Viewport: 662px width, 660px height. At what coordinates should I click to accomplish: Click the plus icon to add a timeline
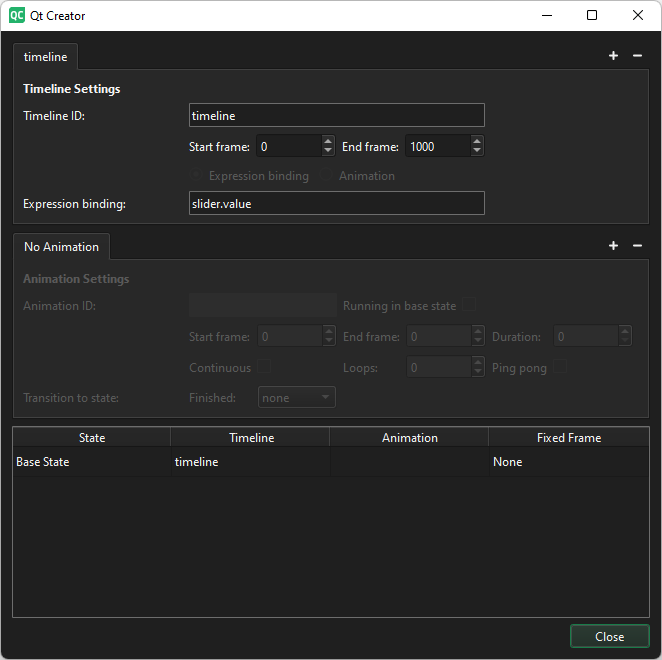tap(613, 56)
